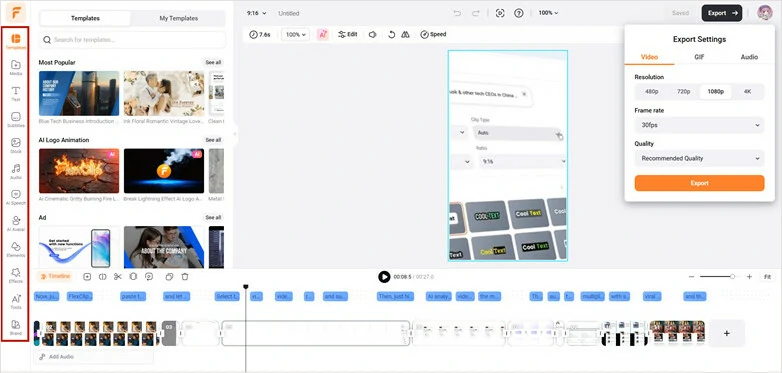The image size is (782, 373).
Task: Click the pink AI tool icon
Action: [323, 34]
